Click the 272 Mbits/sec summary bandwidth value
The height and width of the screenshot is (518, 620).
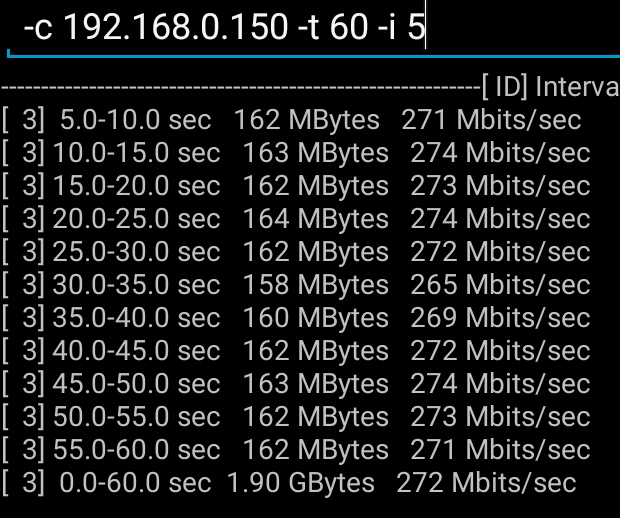pos(486,483)
